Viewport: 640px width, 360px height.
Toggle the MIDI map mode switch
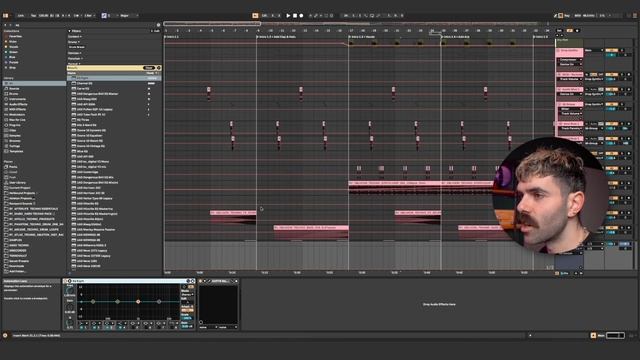click(578, 16)
